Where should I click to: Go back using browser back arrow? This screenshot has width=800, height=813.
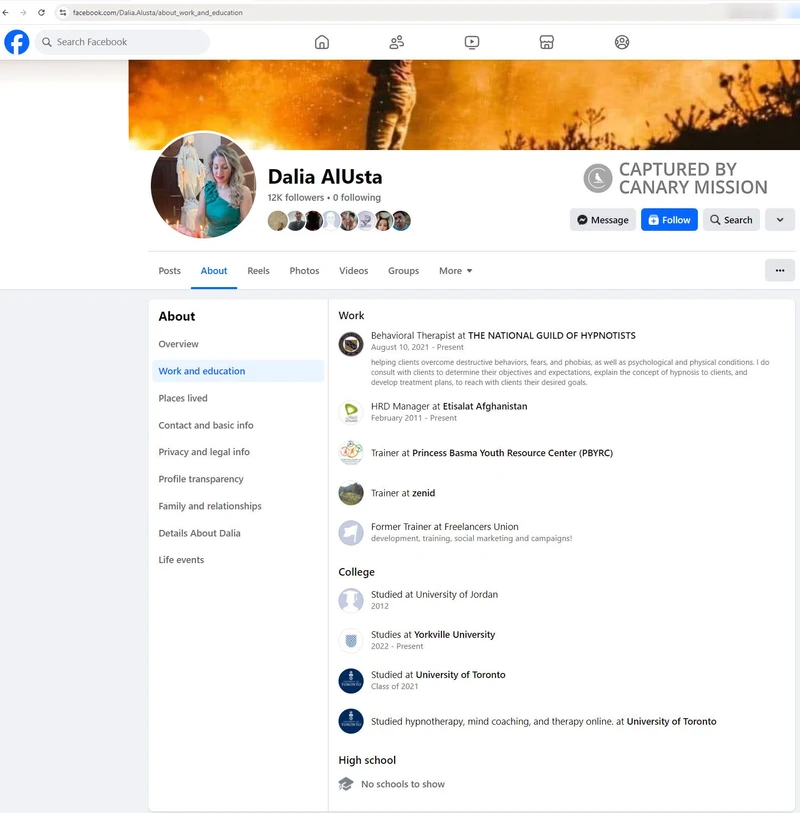point(6,12)
